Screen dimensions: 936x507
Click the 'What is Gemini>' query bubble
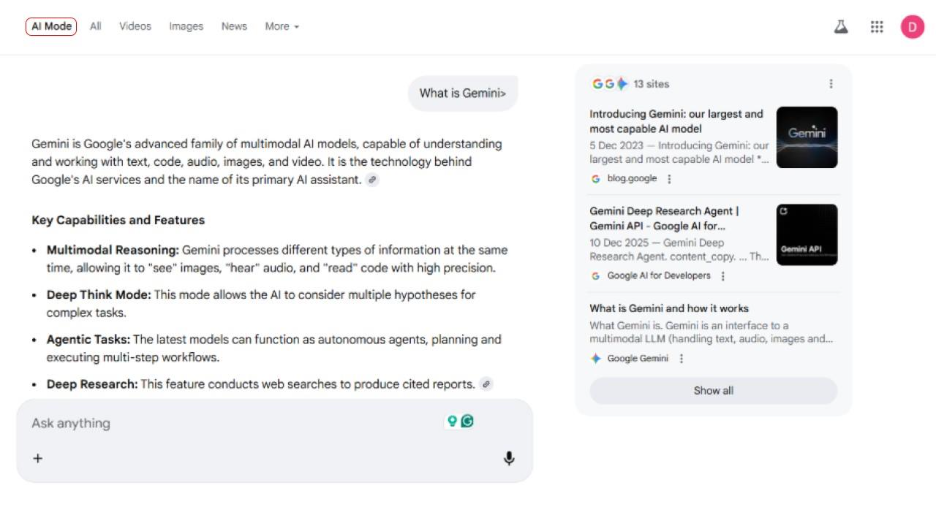click(x=463, y=93)
